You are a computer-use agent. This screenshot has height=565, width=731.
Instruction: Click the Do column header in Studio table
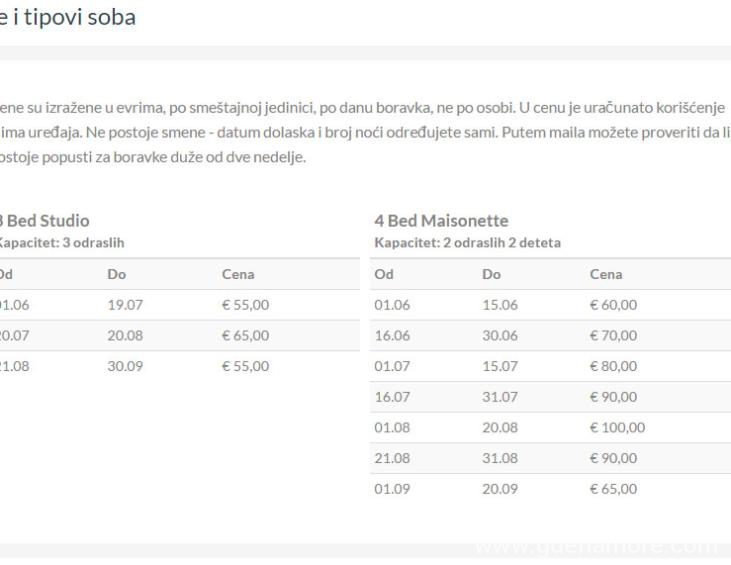(117, 274)
